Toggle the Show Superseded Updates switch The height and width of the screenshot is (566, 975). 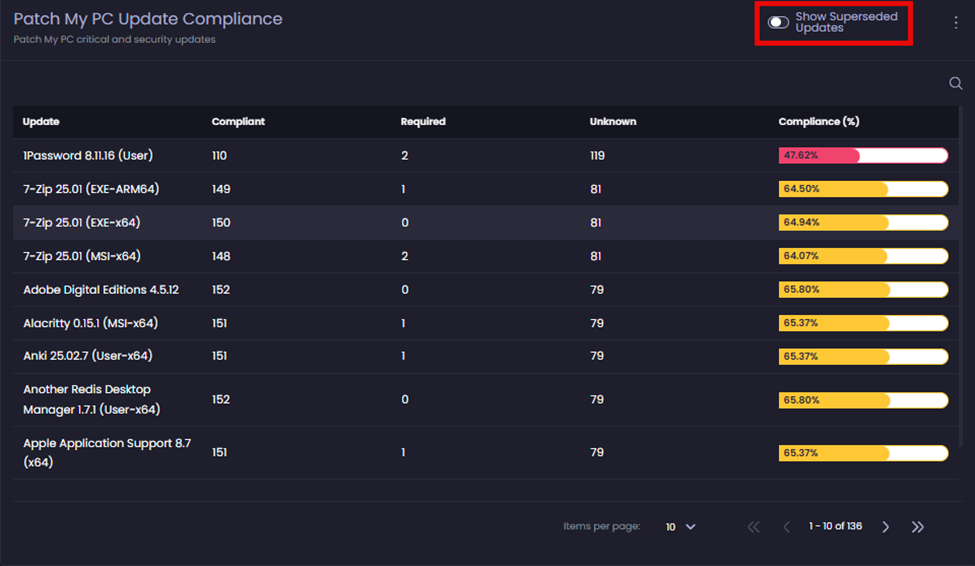click(778, 22)
